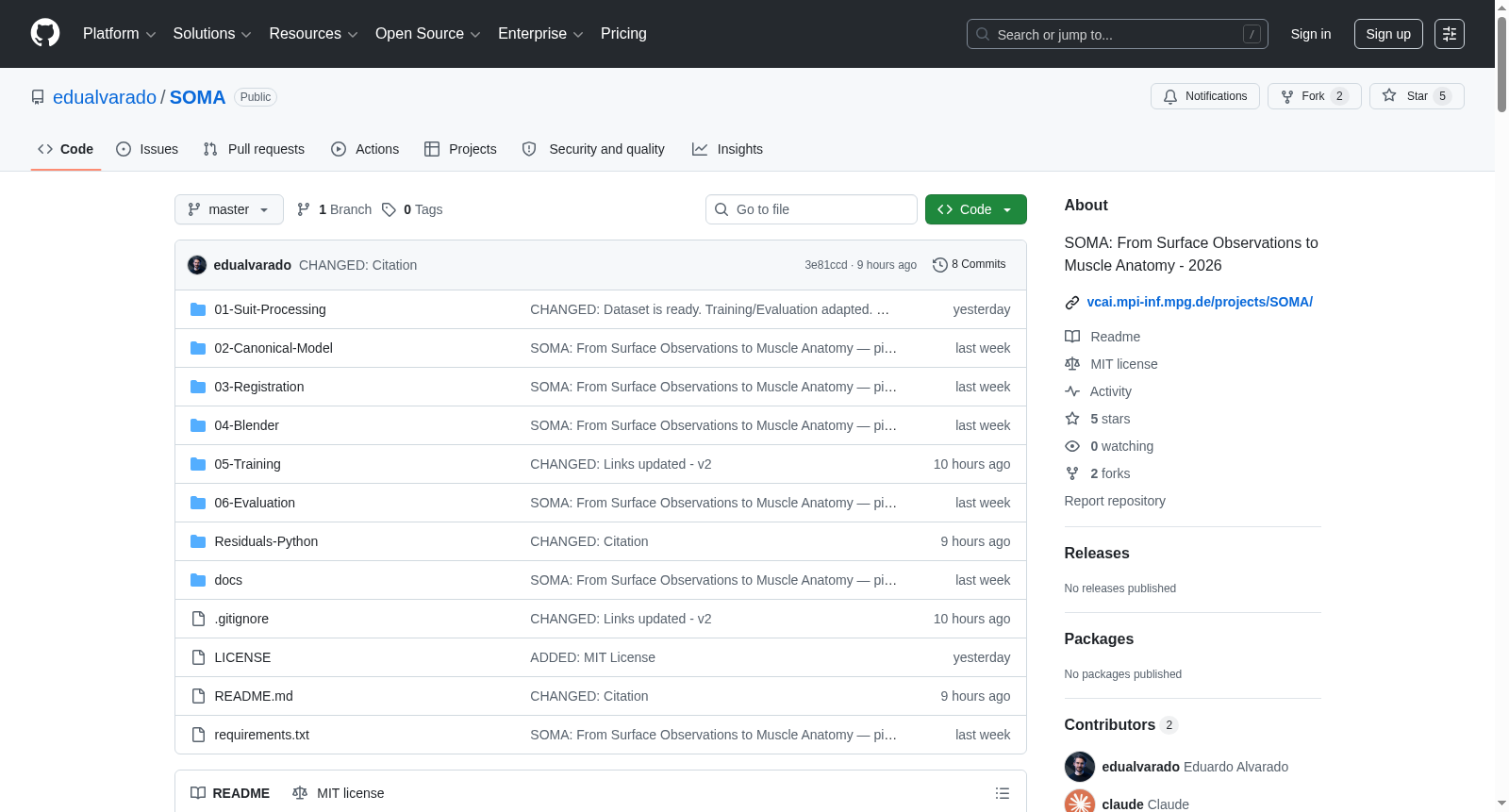Select the README tab in file viewer

tap(230, 793)
